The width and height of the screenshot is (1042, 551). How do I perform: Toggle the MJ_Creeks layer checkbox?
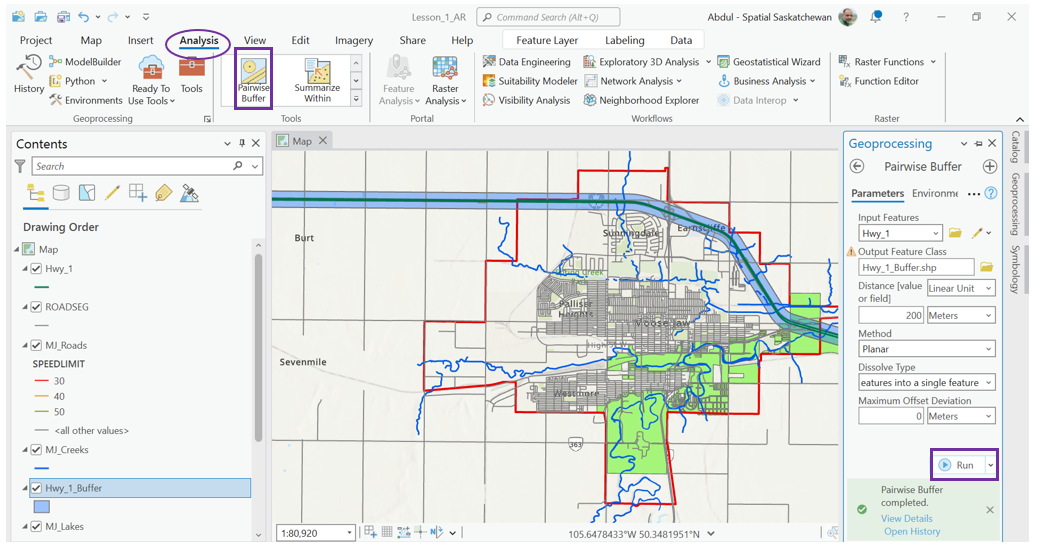[x=36, y=450]
